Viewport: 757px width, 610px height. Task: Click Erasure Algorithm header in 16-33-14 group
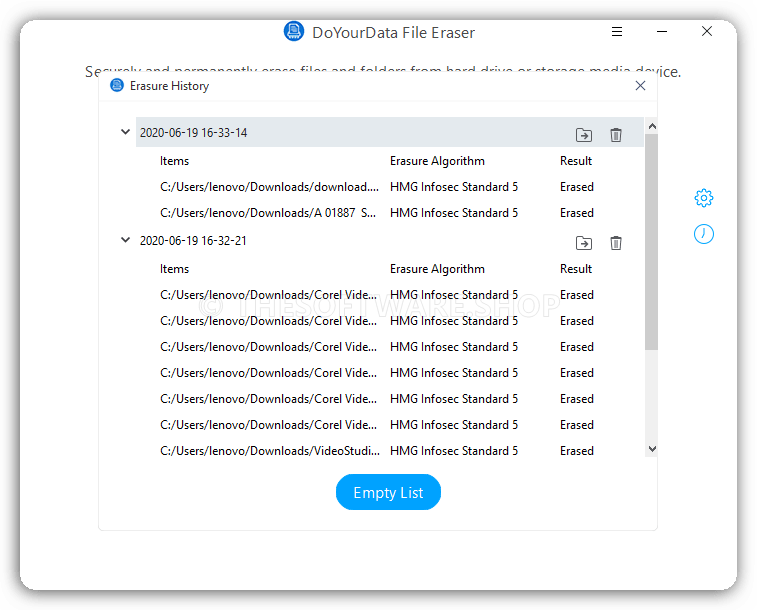point(437,161)
